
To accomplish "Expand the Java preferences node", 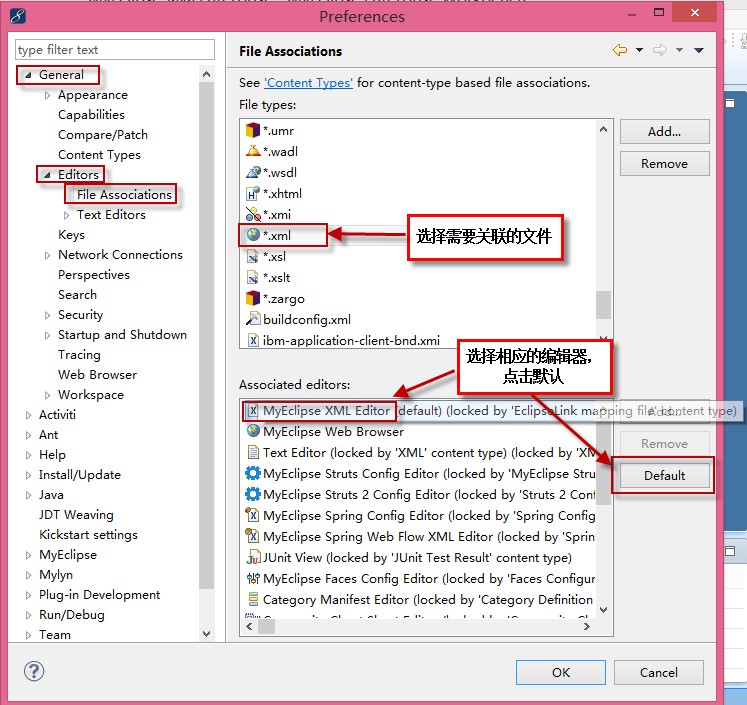I will point(28,495).
